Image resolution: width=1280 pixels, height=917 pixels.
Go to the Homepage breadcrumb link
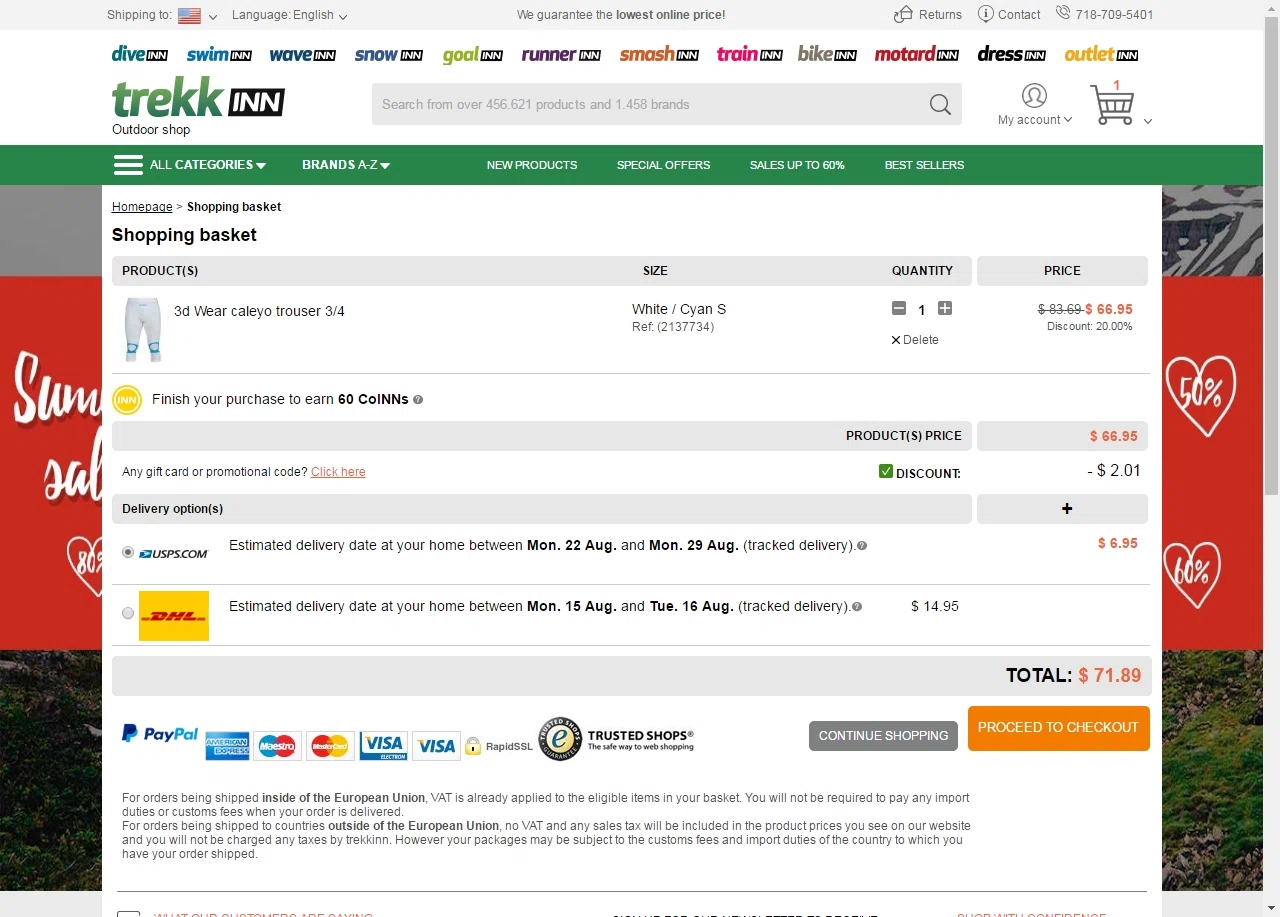[142, 207]
